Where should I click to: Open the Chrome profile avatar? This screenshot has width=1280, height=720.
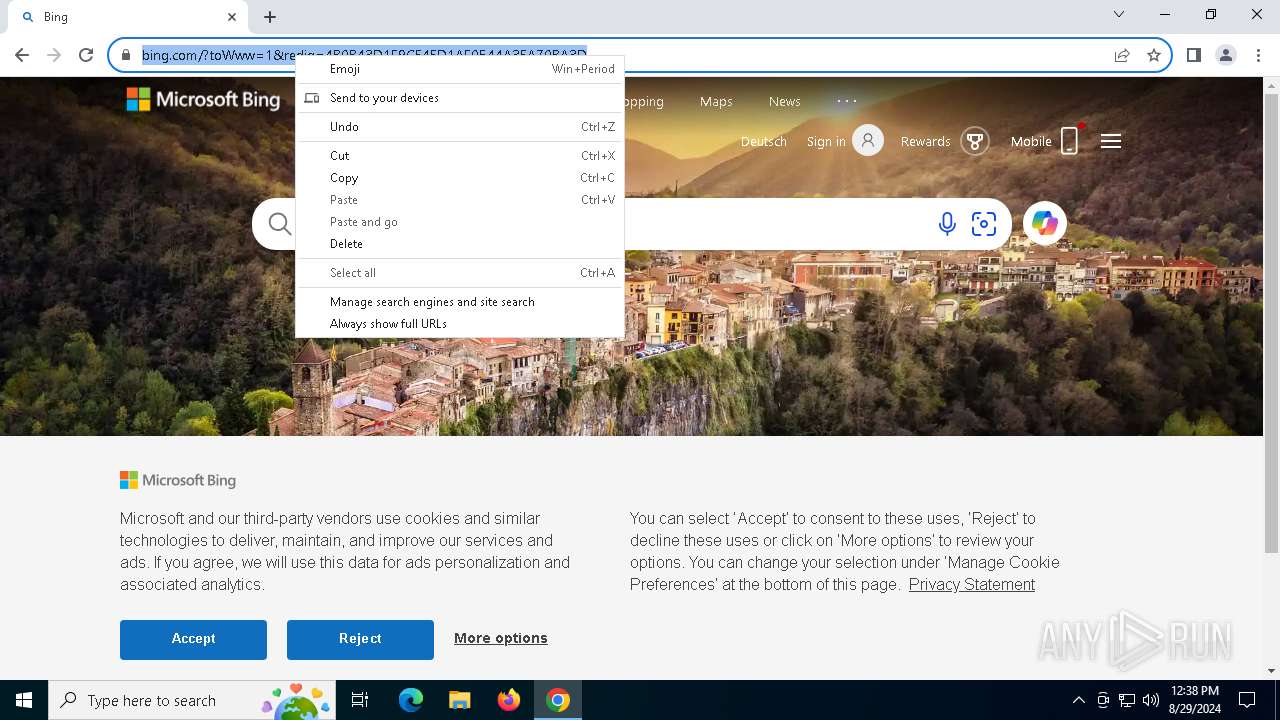coord(1226,55)
